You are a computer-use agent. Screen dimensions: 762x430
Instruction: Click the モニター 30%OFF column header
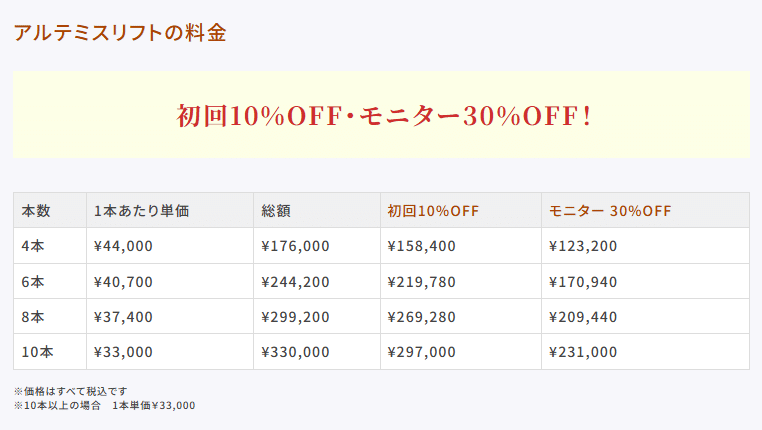610,211
